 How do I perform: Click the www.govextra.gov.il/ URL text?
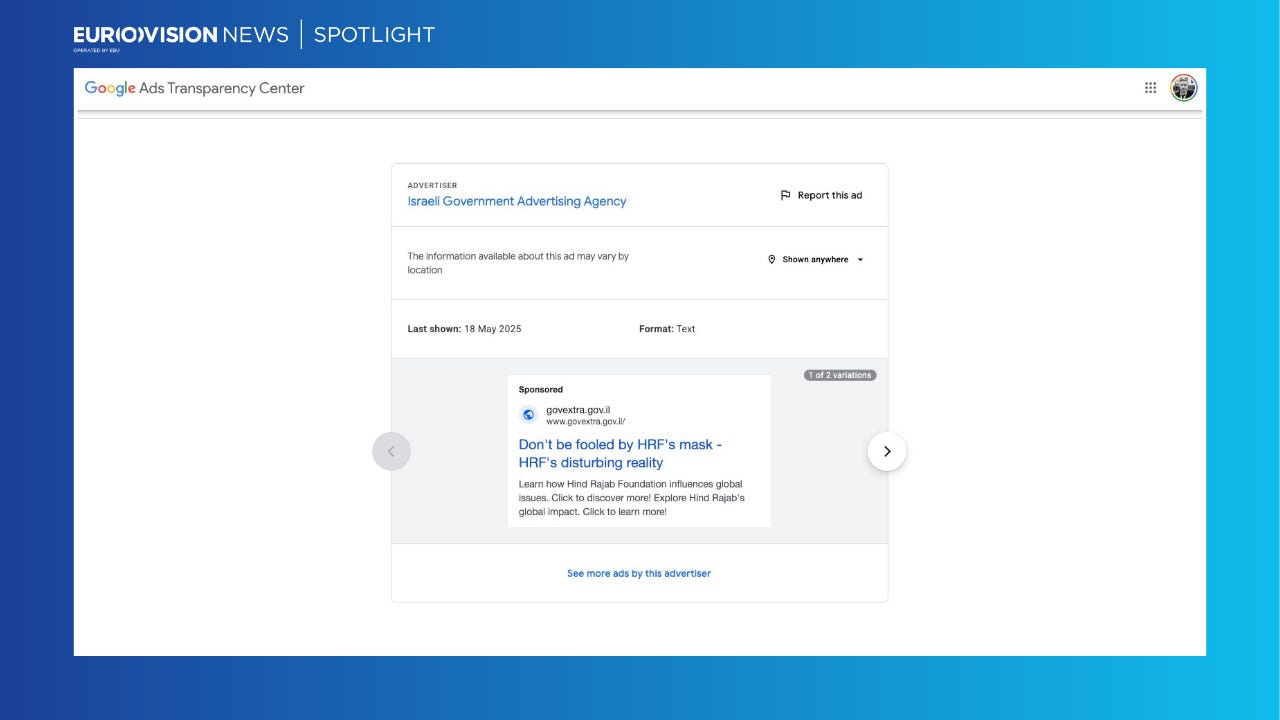[x=586, y=421]
